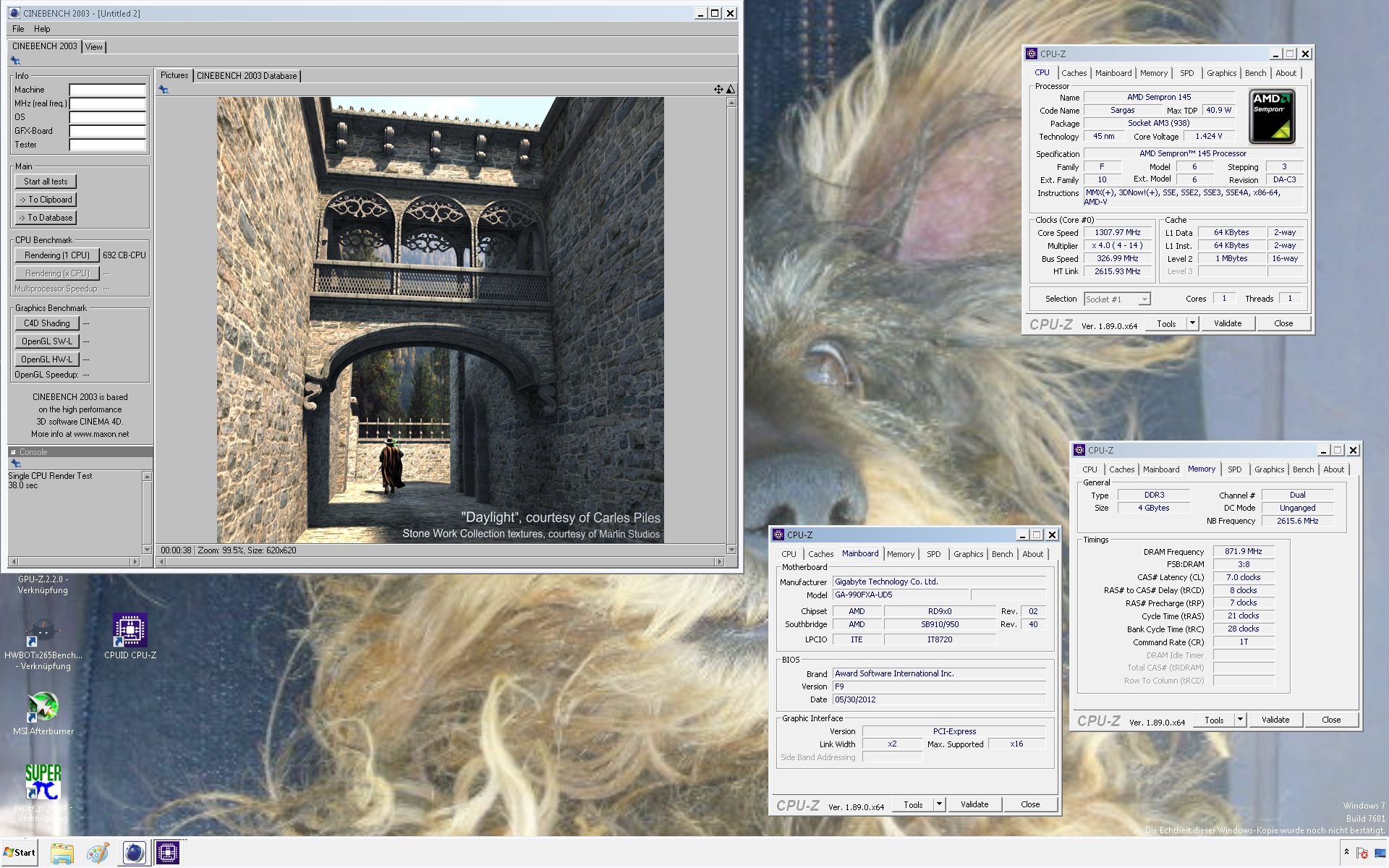Switch to the View tab in CINEBENCH
The height and width of the screenshot is (868, 1389).
(x=94, y=47)
